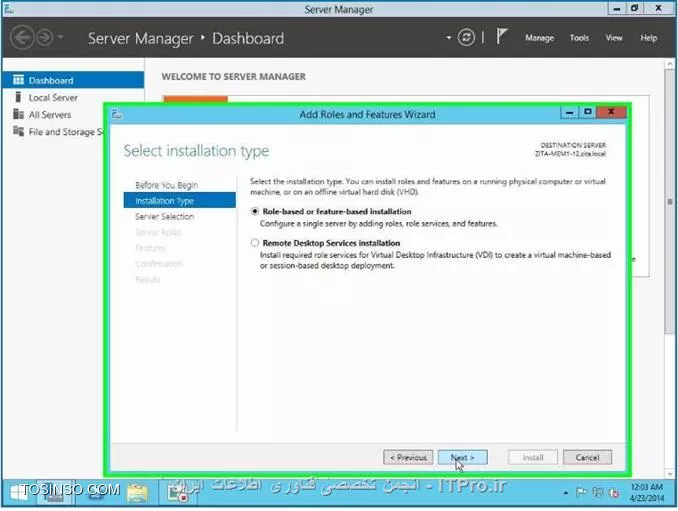This screenshot has height=511, width=678.
Task: Open the Tools menu
Action: click(579, 38)
